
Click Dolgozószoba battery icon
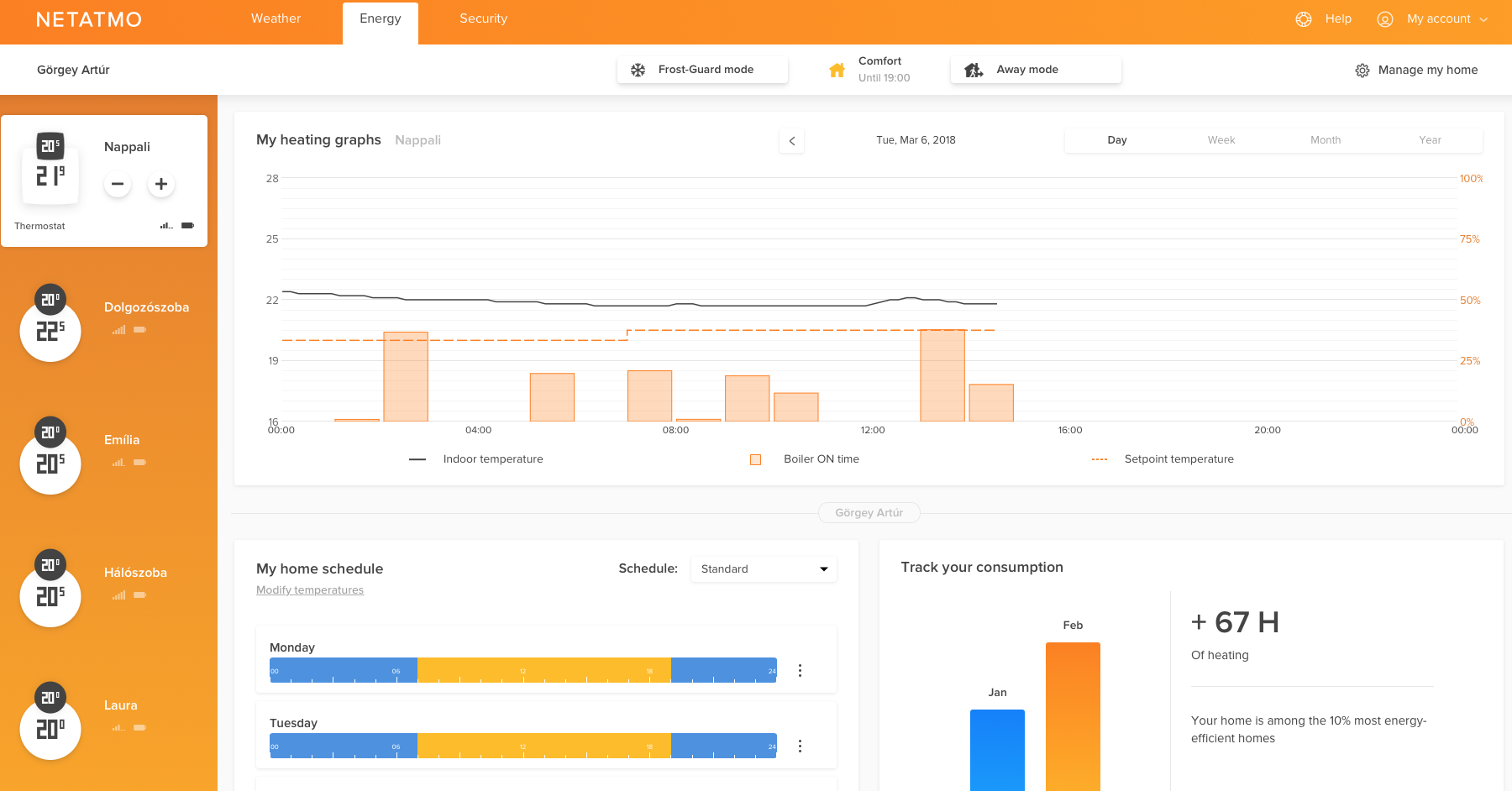point(139,330)
